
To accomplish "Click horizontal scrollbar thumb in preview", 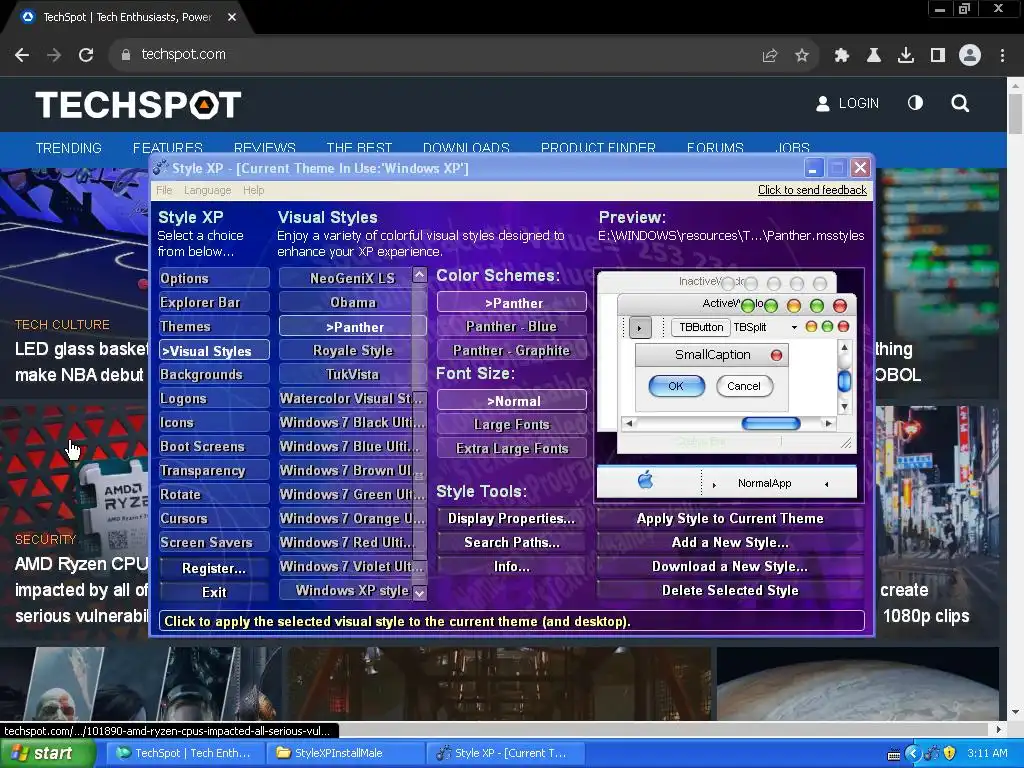I will point(771,423).
